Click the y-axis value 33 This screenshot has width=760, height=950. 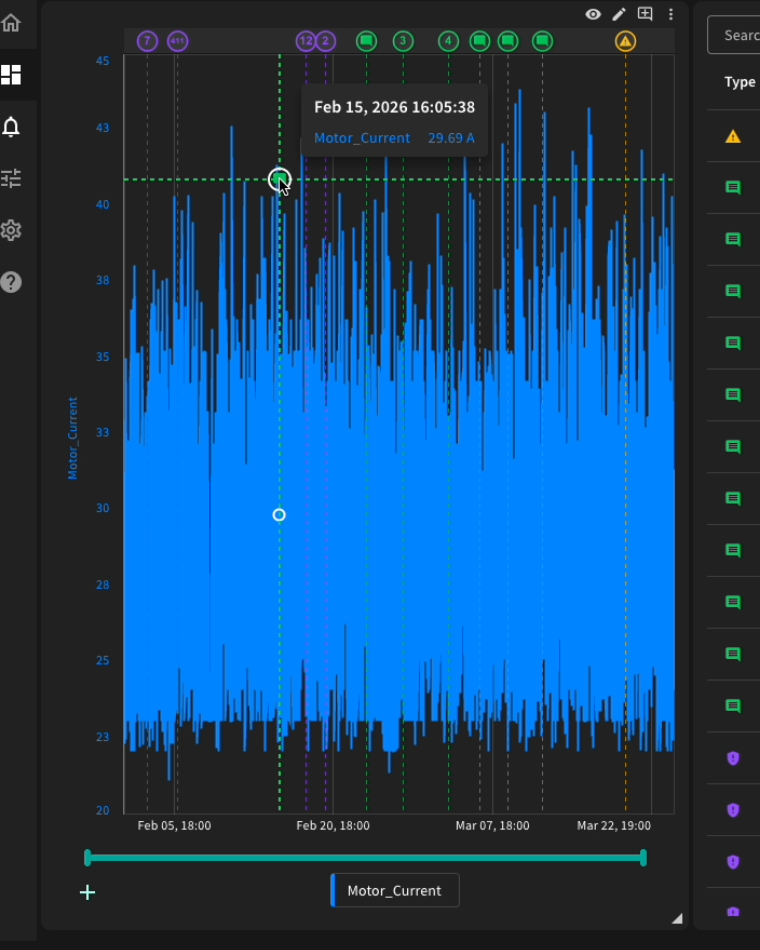click(102, 432)
